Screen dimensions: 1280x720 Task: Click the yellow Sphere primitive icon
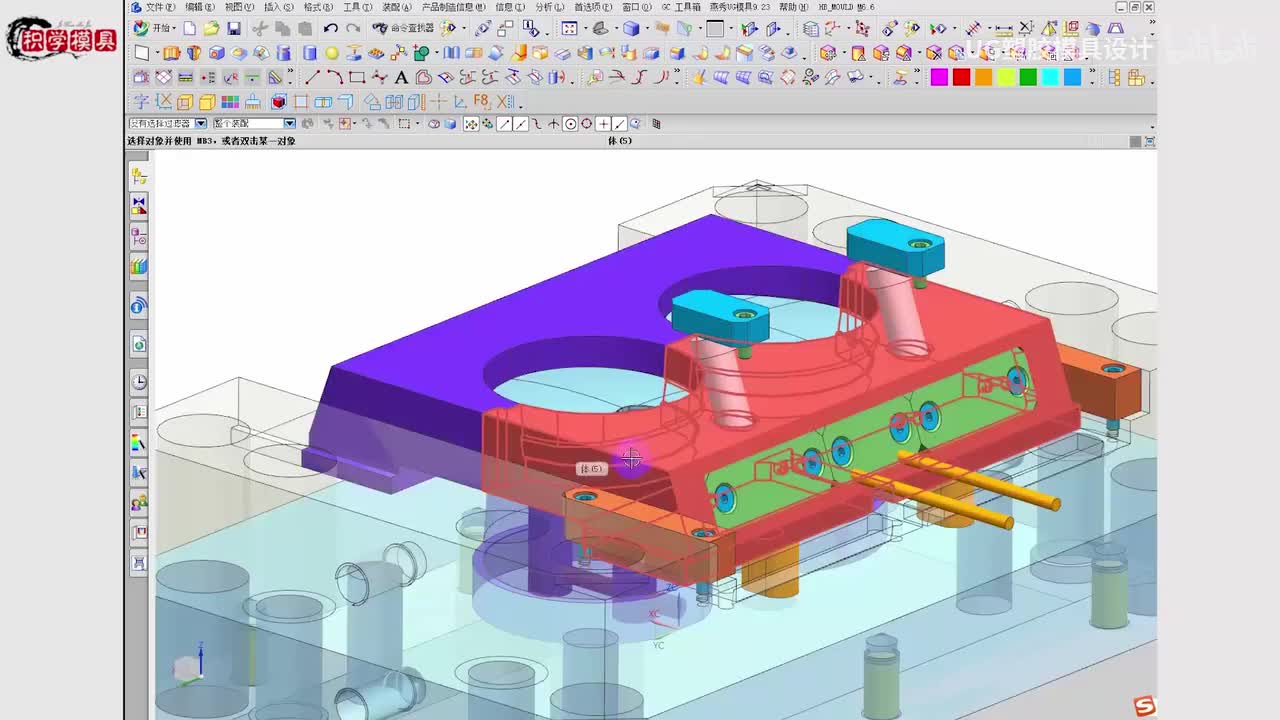pyautogui.click(x=332, y=53)
